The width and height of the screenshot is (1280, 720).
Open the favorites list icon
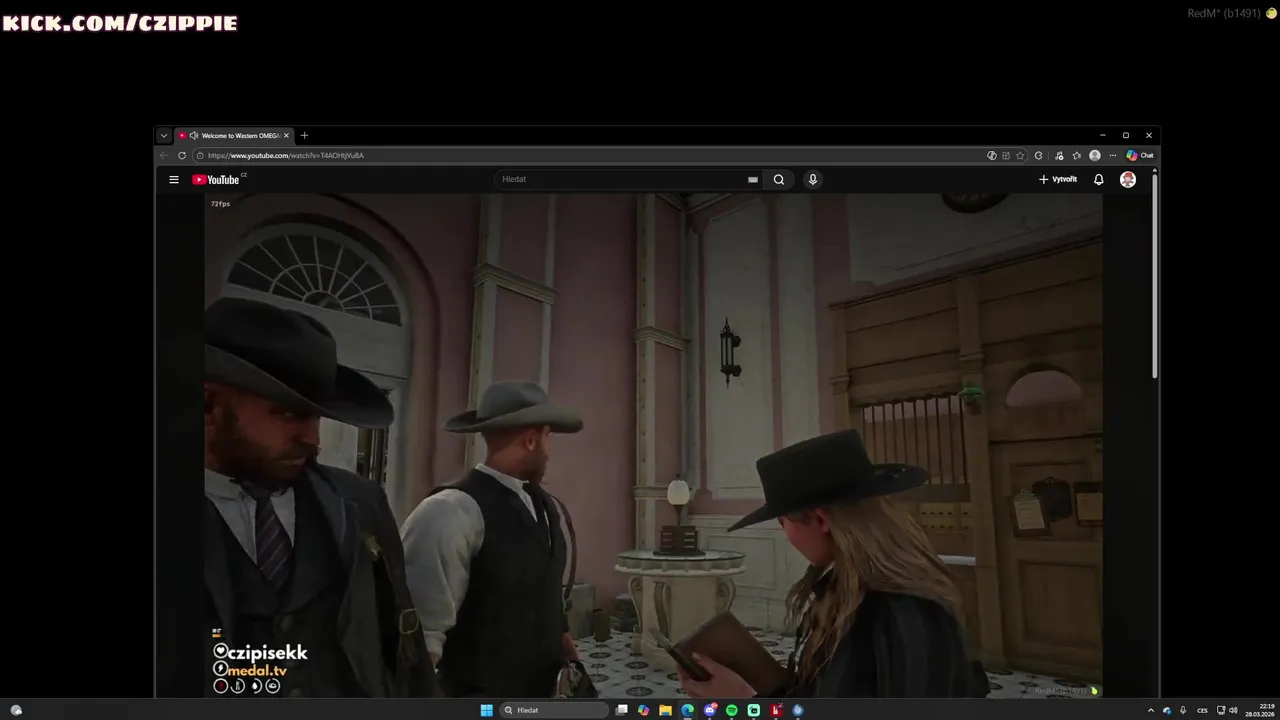tap(1077, 156)
